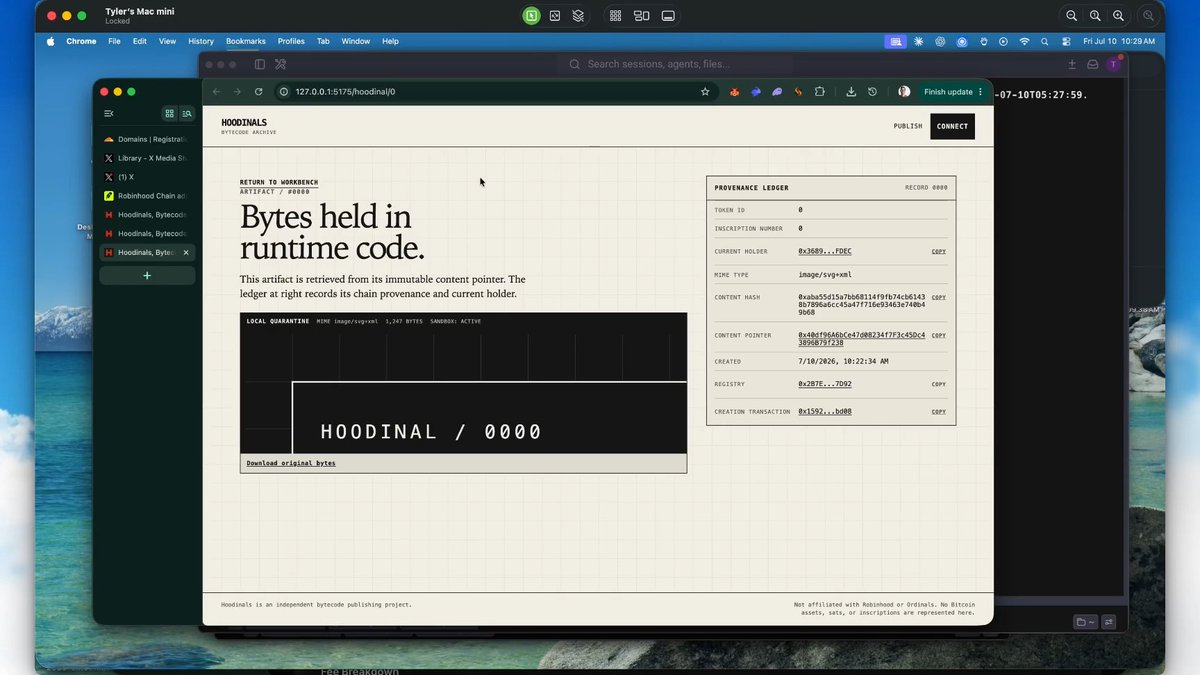
Task: Open creation transaction 0x1592...bd08 link
Action: pos(825,411)
